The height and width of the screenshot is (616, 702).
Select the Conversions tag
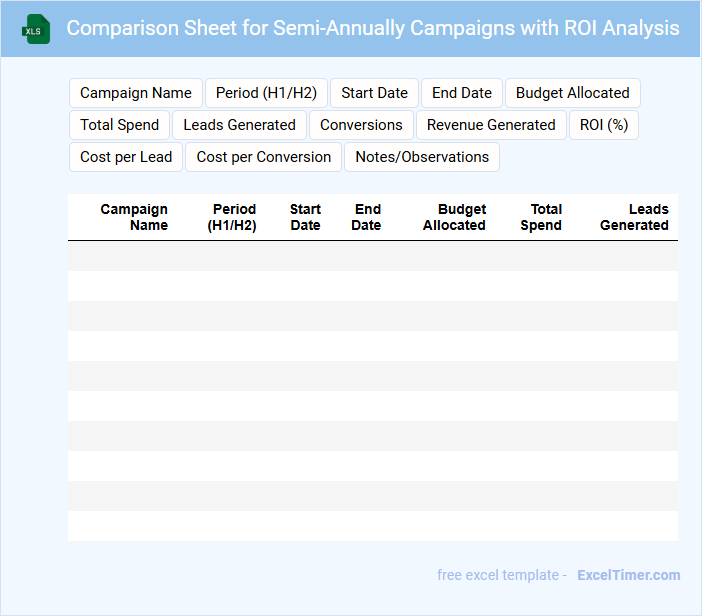[361, 125]
